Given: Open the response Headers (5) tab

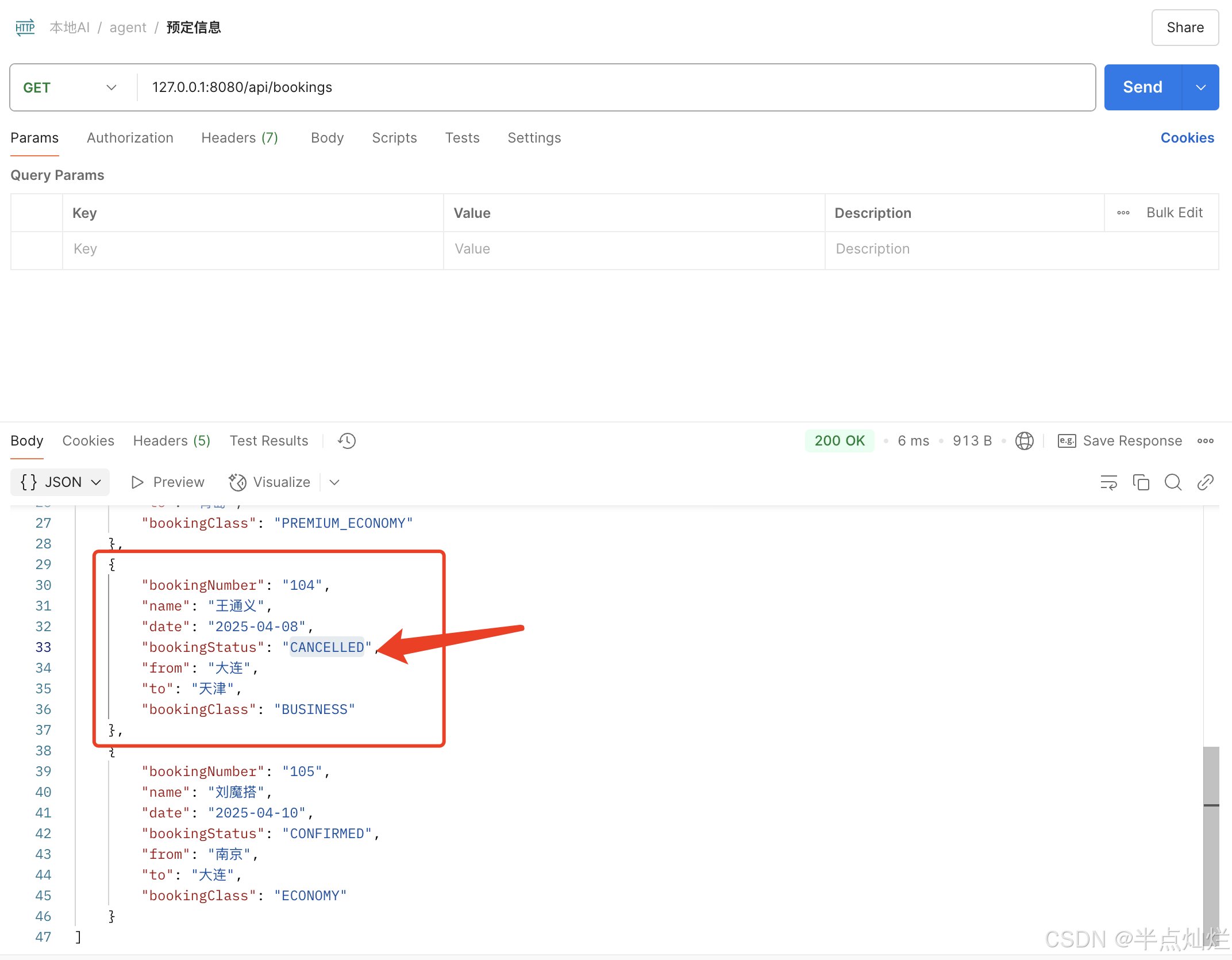Looking at the screenshot, I should tap(171, 441).
